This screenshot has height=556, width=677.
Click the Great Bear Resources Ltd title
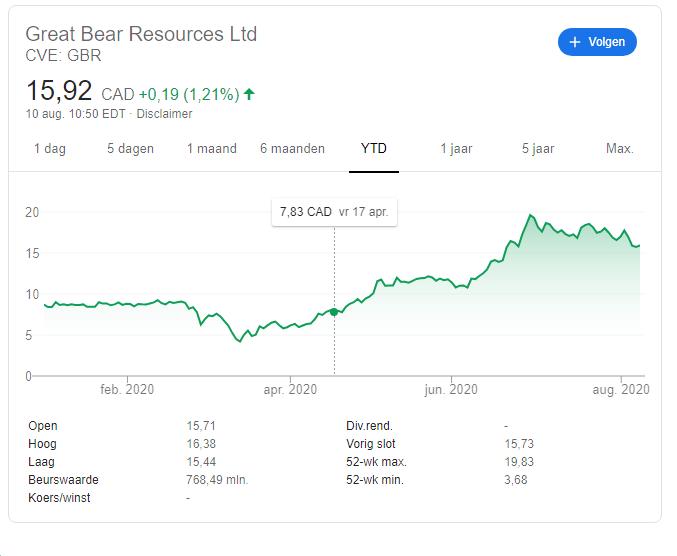tap(141, 34)
